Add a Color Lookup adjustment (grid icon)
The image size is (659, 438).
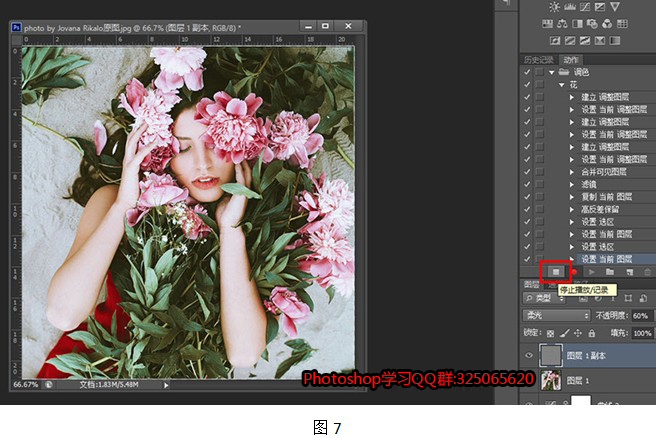[622, 24]
